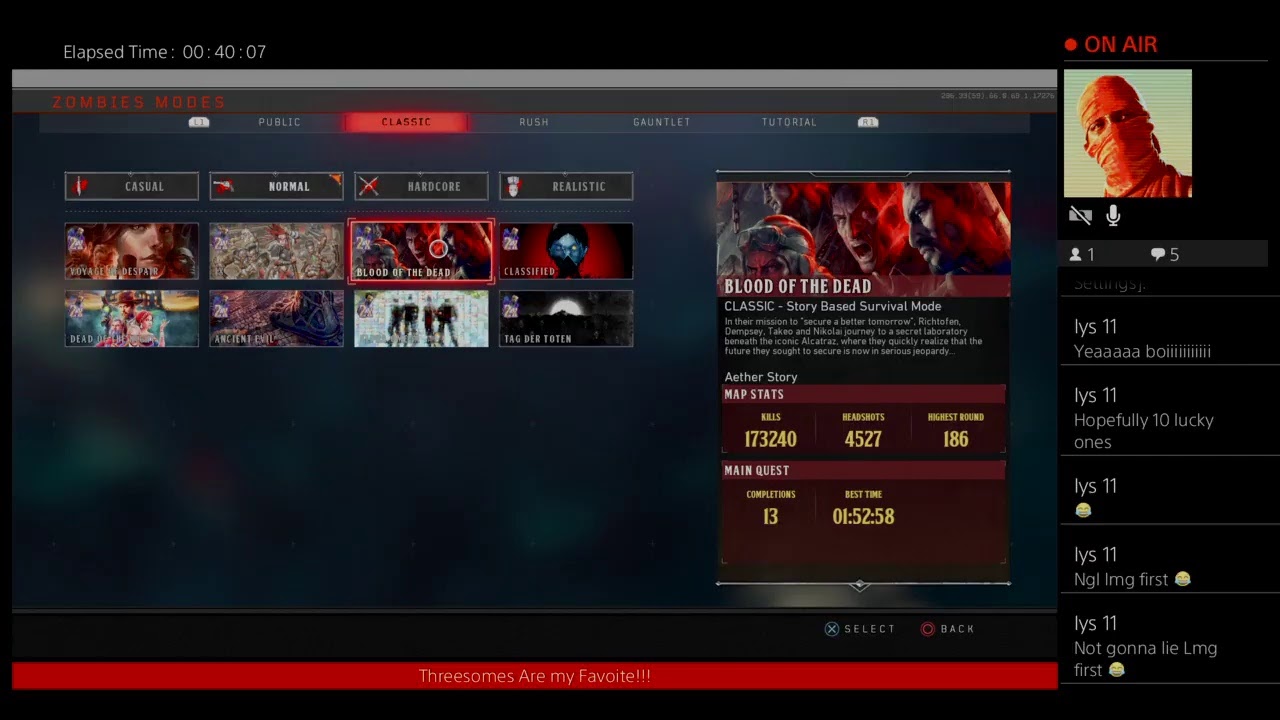Click the Aether Story label
The width and height of the screenshot is (1280, 720).
coord(761,377)
